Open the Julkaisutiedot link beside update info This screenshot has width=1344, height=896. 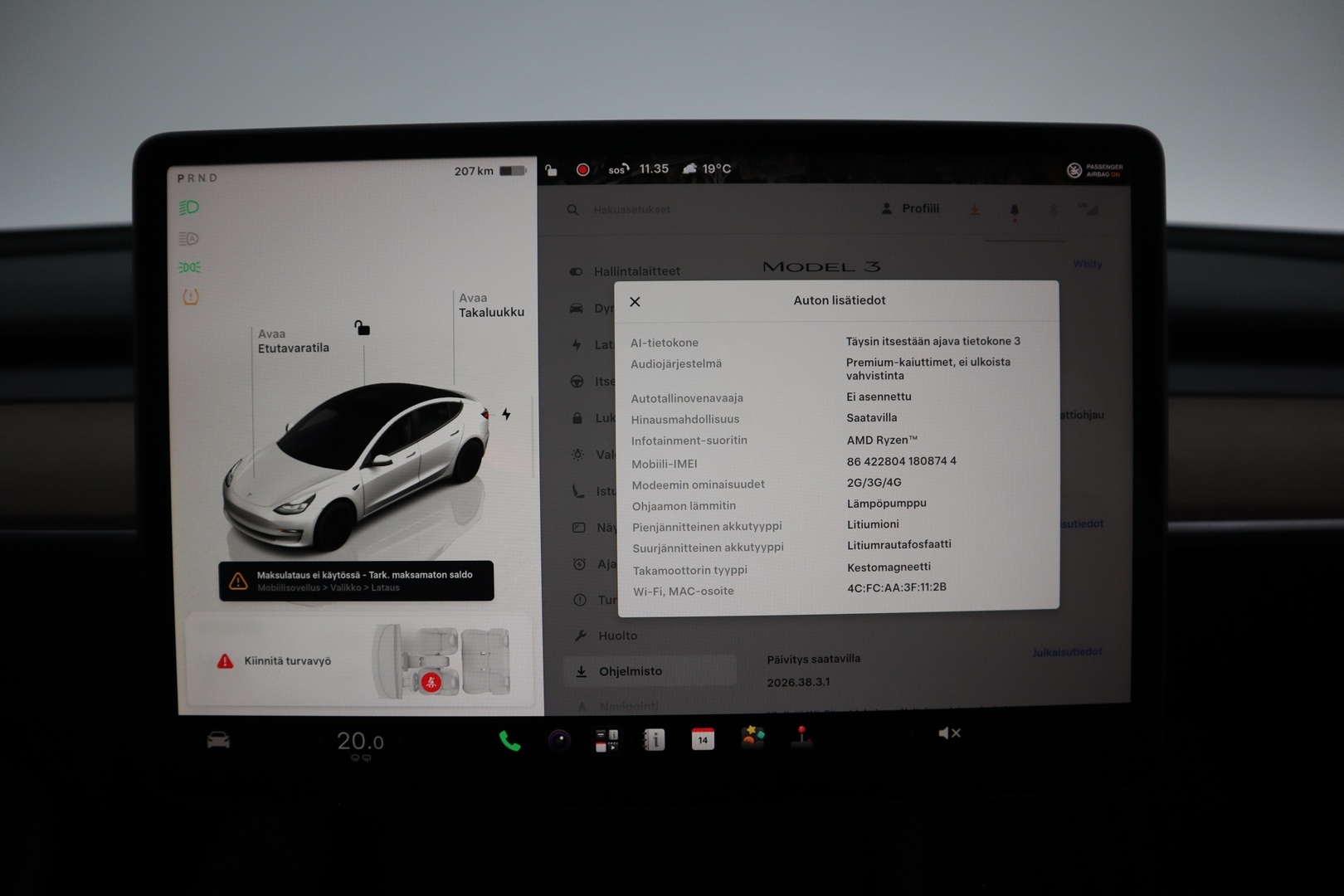(1067, 652)
